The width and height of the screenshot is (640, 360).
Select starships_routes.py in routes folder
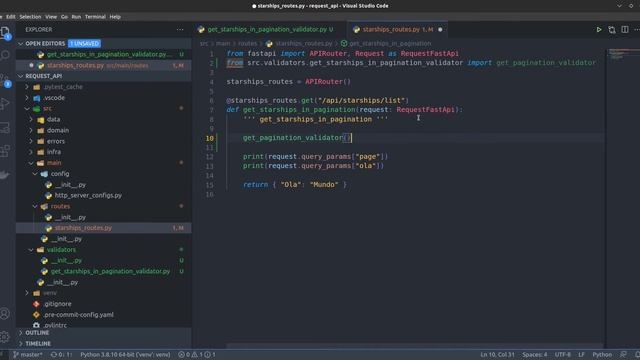[x=83, y=228]
